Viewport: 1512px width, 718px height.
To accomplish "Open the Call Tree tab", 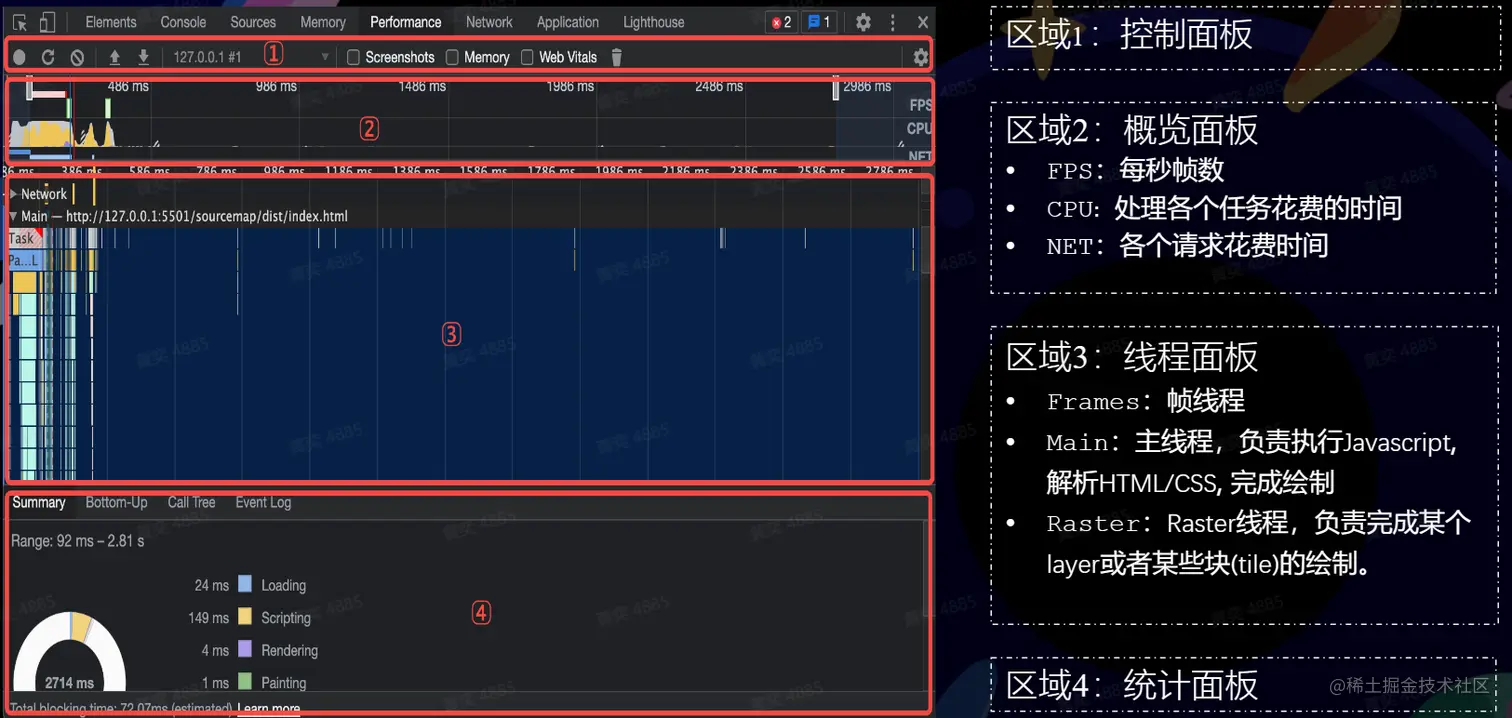I will point(191,502).
